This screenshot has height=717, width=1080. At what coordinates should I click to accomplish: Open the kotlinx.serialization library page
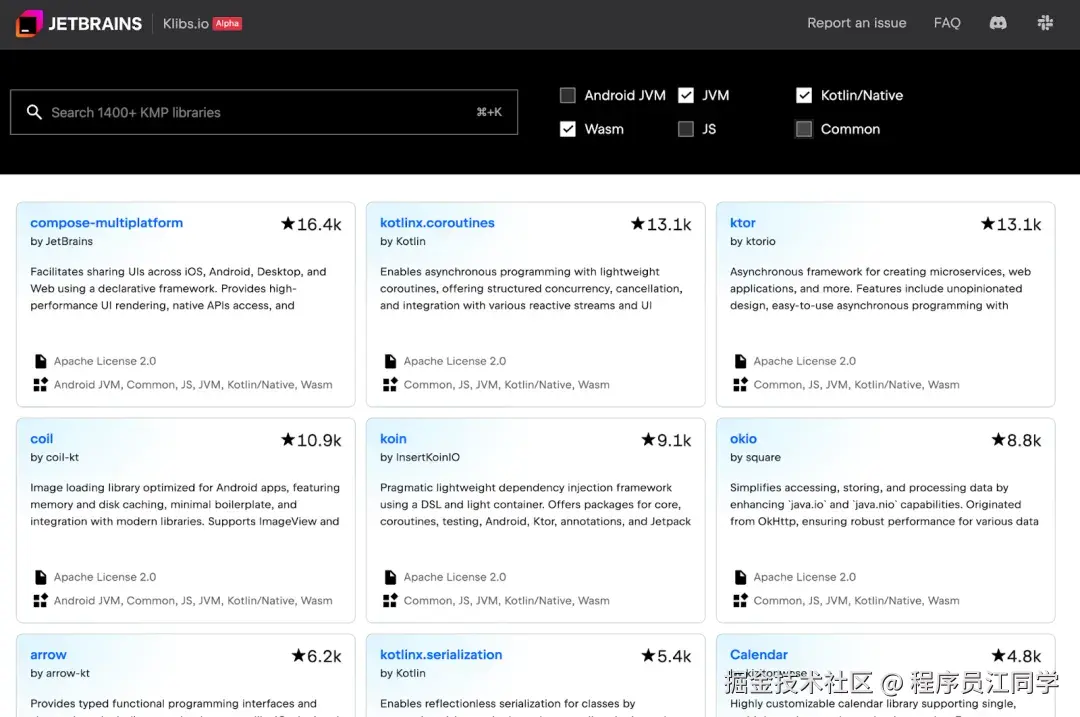click(441, 654)
